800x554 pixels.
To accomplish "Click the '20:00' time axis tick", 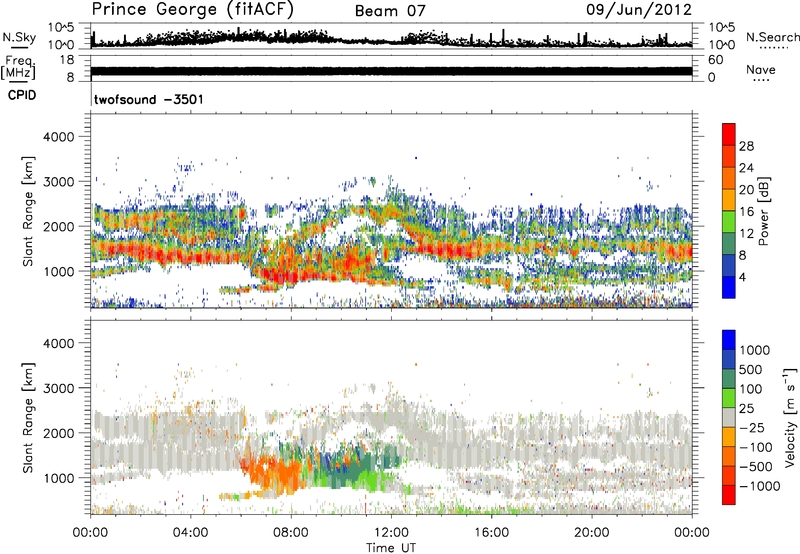I will pos(592,533).
